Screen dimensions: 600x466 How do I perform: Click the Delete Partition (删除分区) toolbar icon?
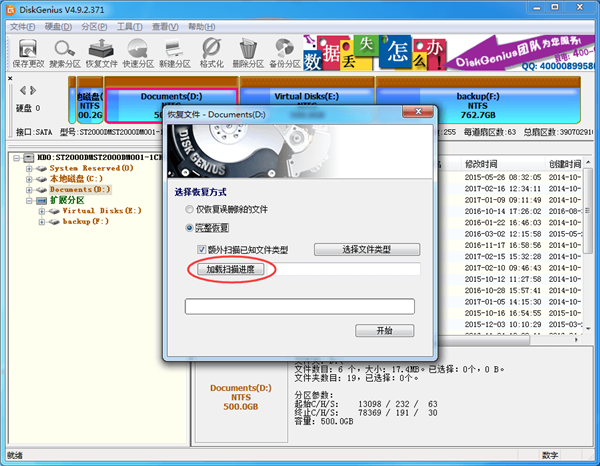point(248,54)
